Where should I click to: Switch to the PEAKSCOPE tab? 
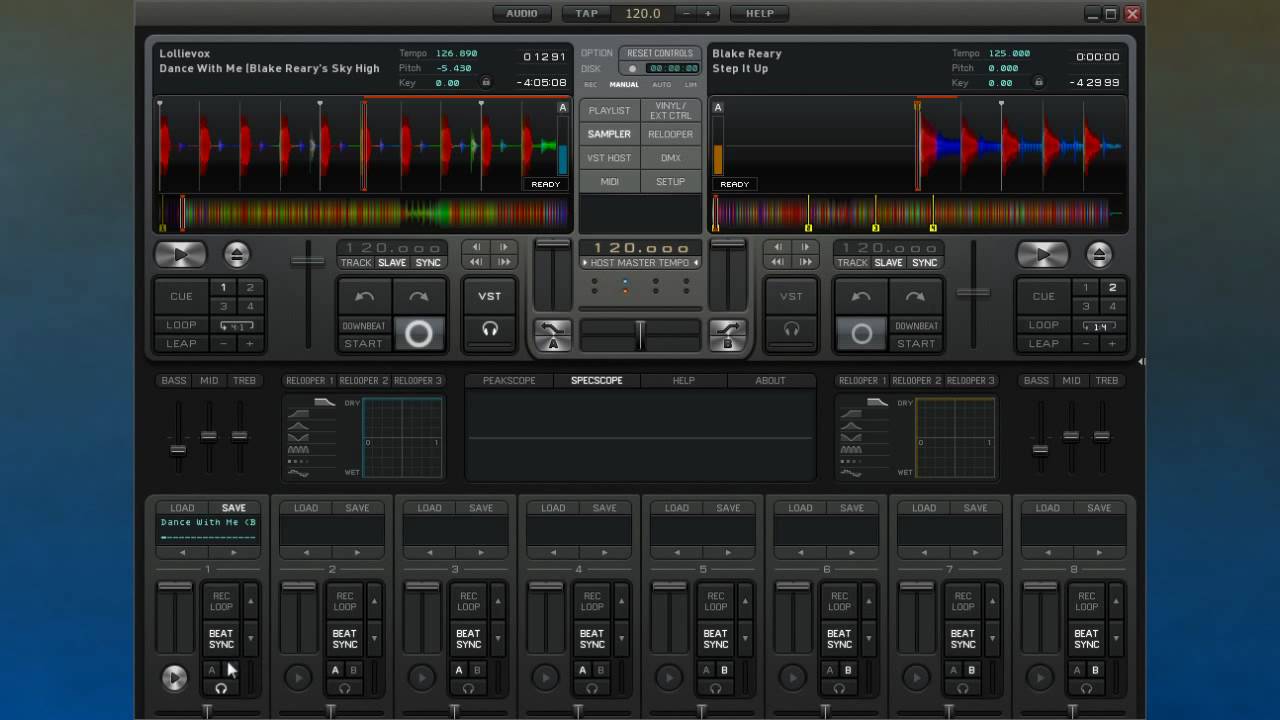509,380
